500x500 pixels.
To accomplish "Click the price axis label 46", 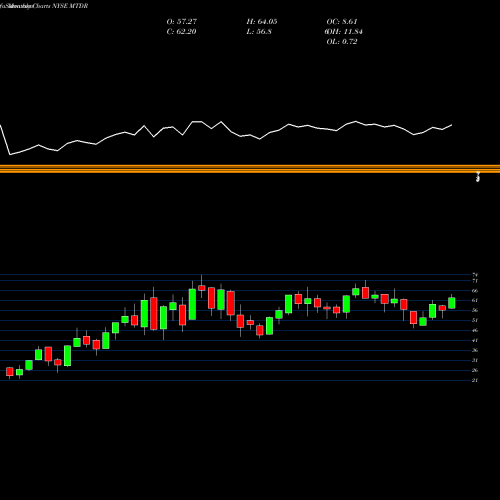I will [x=475, y=330].
